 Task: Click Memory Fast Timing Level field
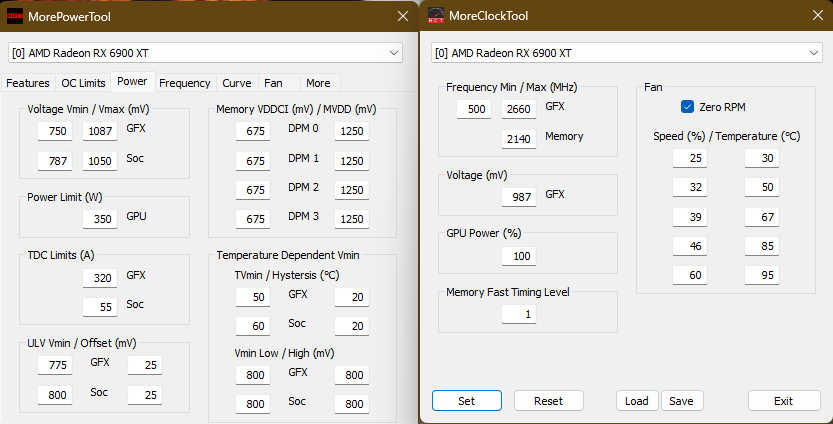click(519, 315)
